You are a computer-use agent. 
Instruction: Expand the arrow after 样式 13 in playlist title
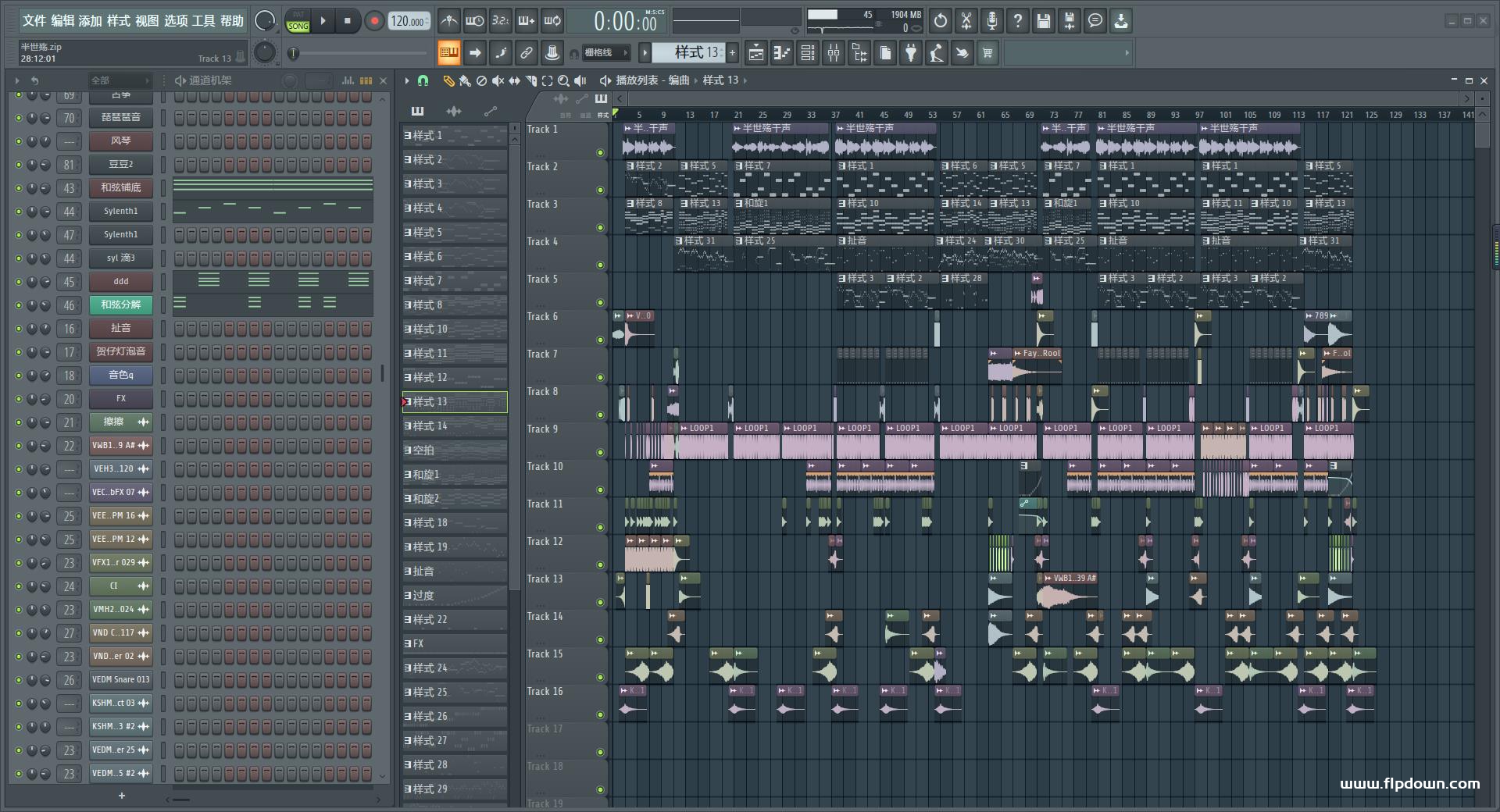[745, 80]
